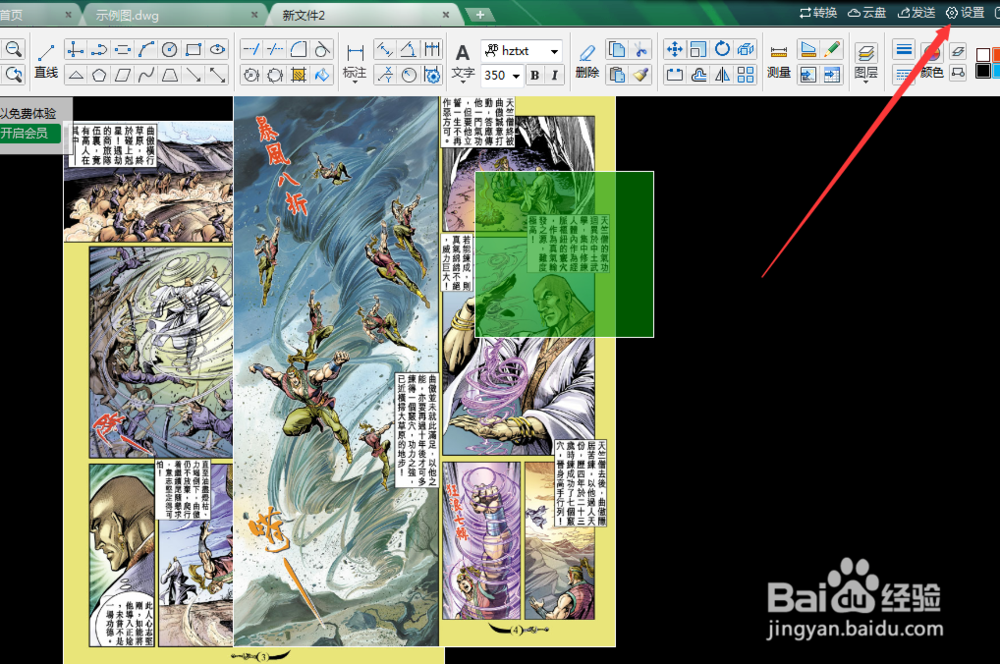1000x664 pixels.
Task: Select the construction line tool
Action: tap(75, 50)
